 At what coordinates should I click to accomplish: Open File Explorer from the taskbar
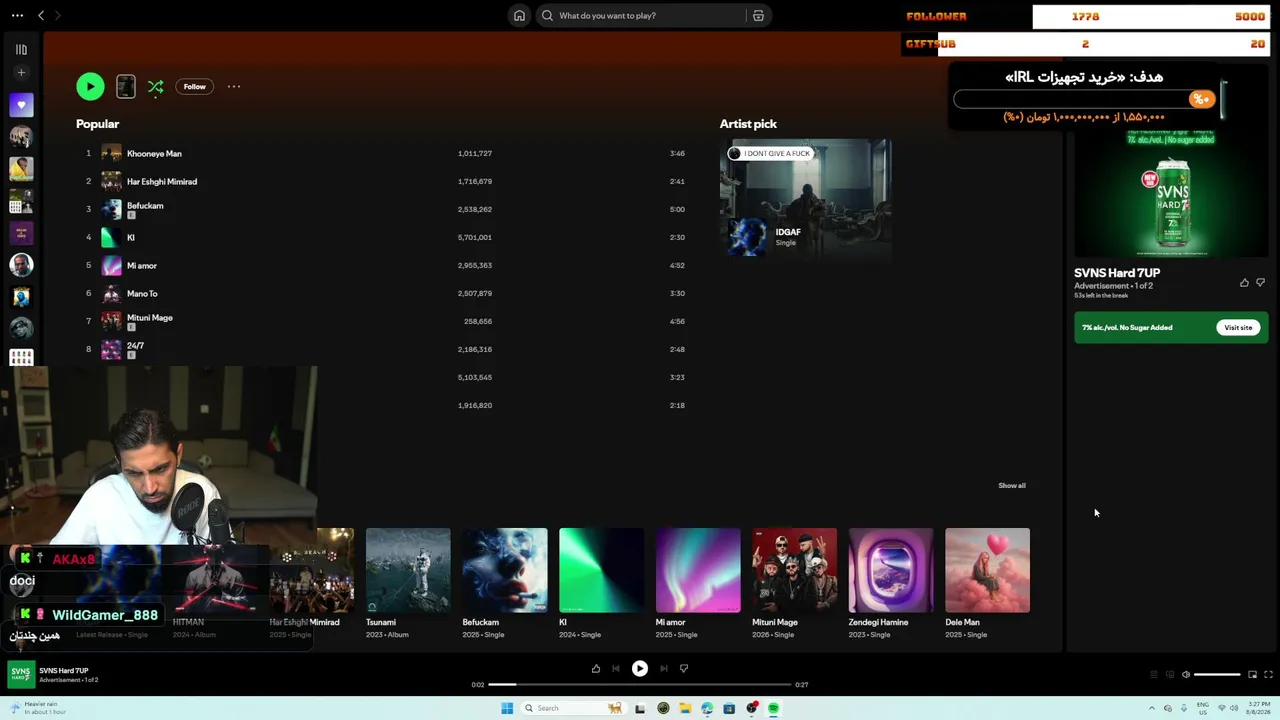[x=685, y=709]
